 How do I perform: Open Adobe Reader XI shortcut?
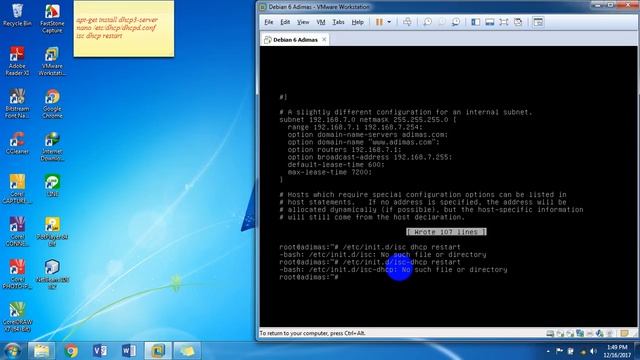17,61
